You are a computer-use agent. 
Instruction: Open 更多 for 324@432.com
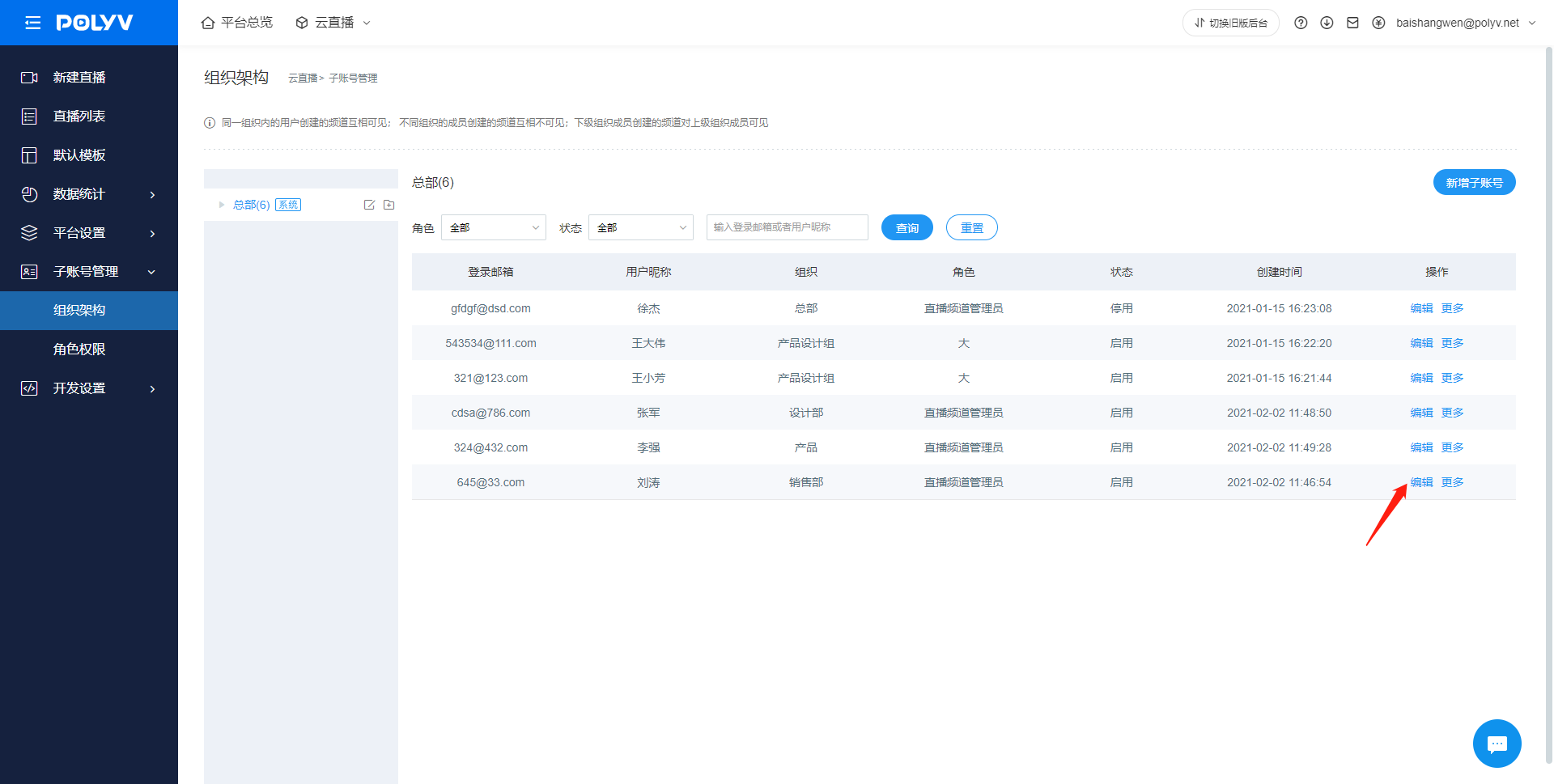pyautogui.click(x=1452, y=447)
